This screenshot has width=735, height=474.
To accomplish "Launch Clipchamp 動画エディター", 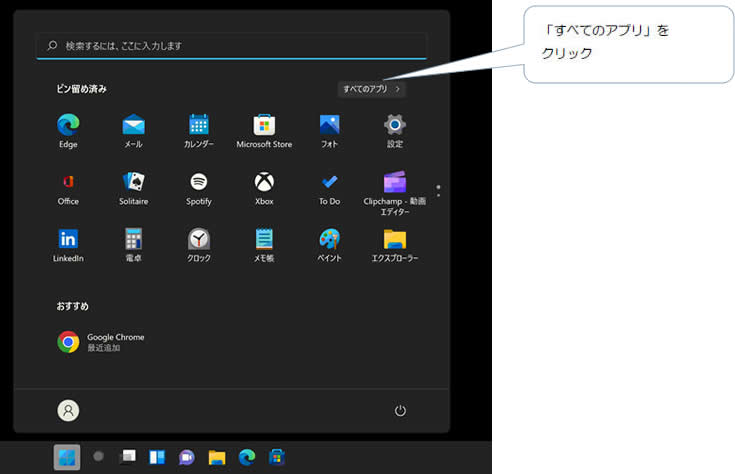I will click(395, 193).
